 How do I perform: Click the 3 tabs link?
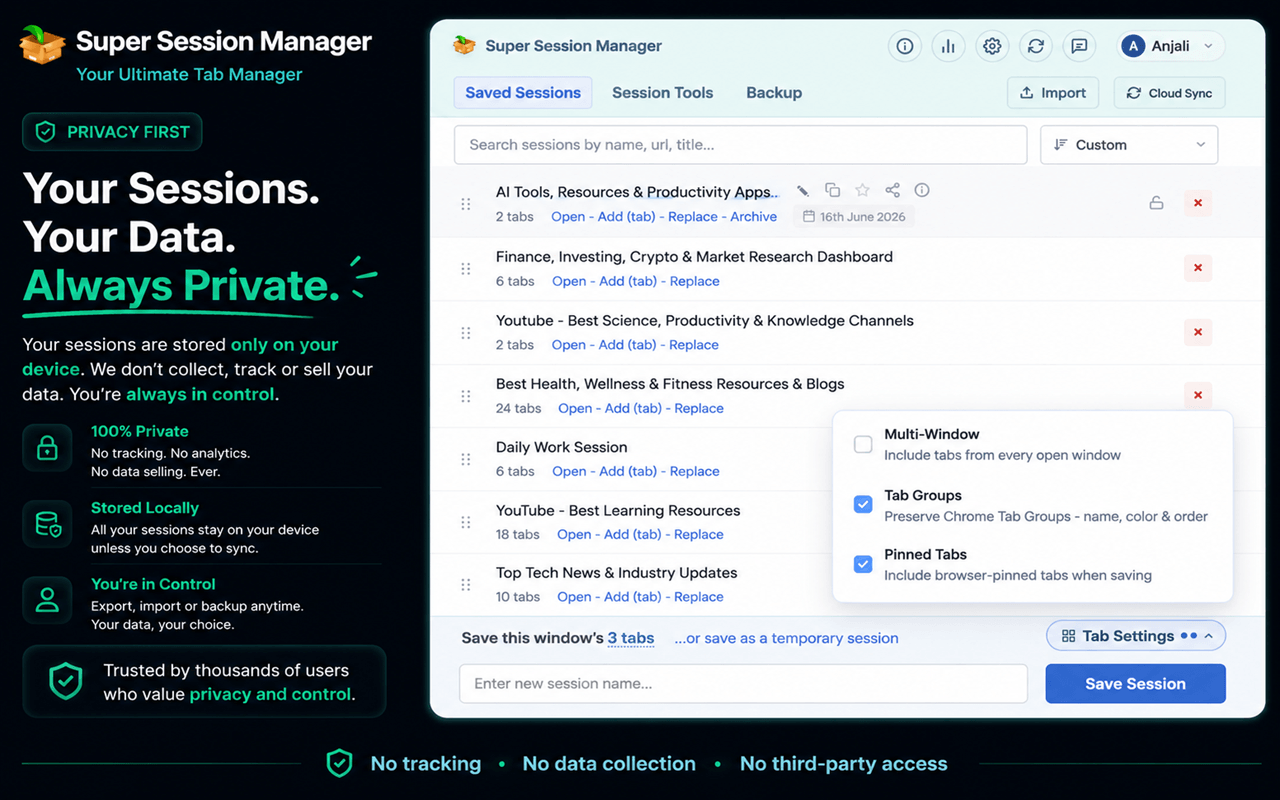pos(631,638)
